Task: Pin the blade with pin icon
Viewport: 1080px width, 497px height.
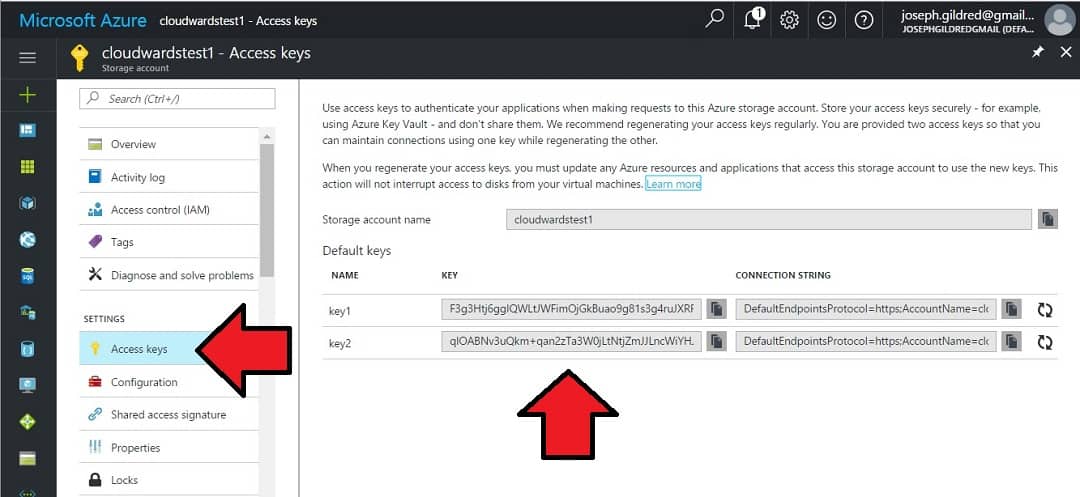Action: [1038, 52]
